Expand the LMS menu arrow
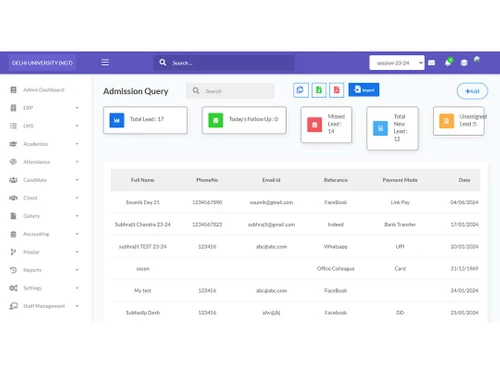This screenshot has width=500, height=375. (x=77, y=126)
